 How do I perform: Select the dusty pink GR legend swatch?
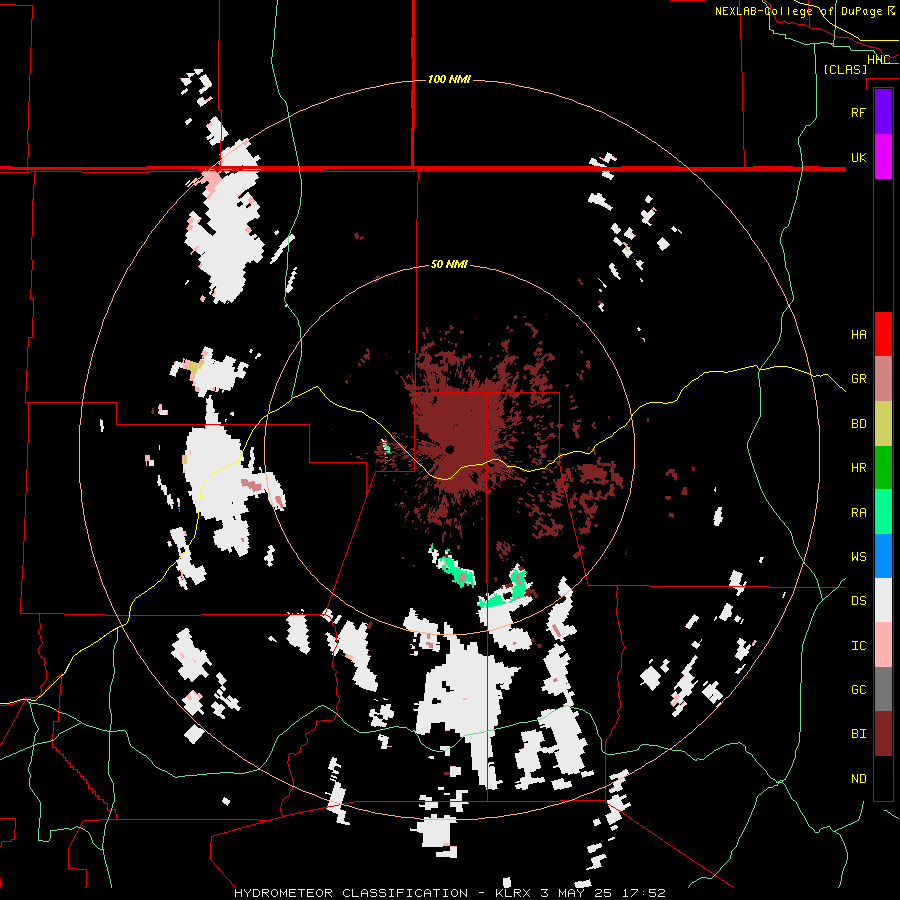883,379
